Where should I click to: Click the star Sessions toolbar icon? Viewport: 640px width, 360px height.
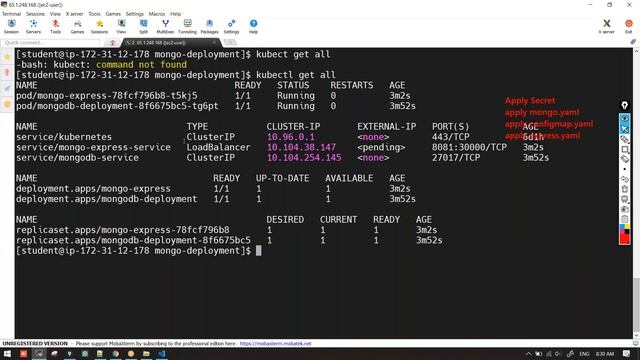[99, 27]
